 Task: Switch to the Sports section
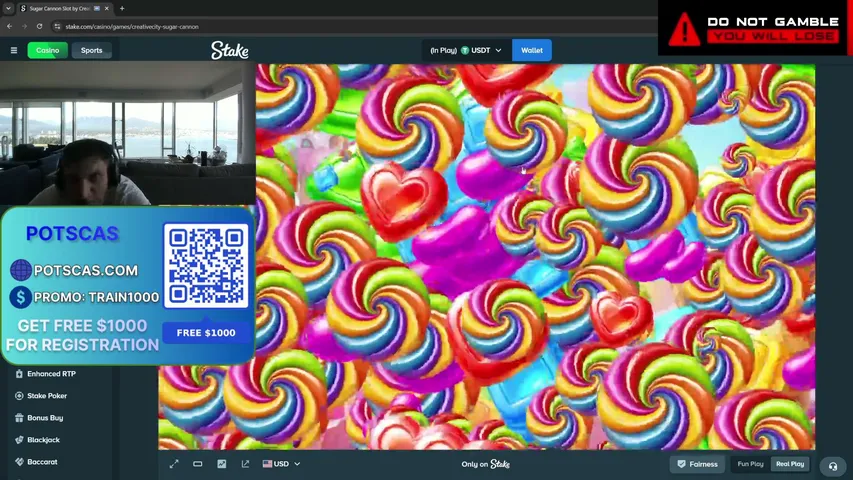[x=91, y=50]
